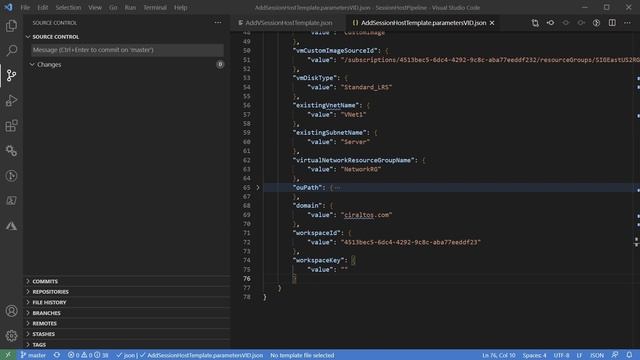Viewport: 640px width, 360px height.
Task: Open the File menu
Action: pos(25,7)
